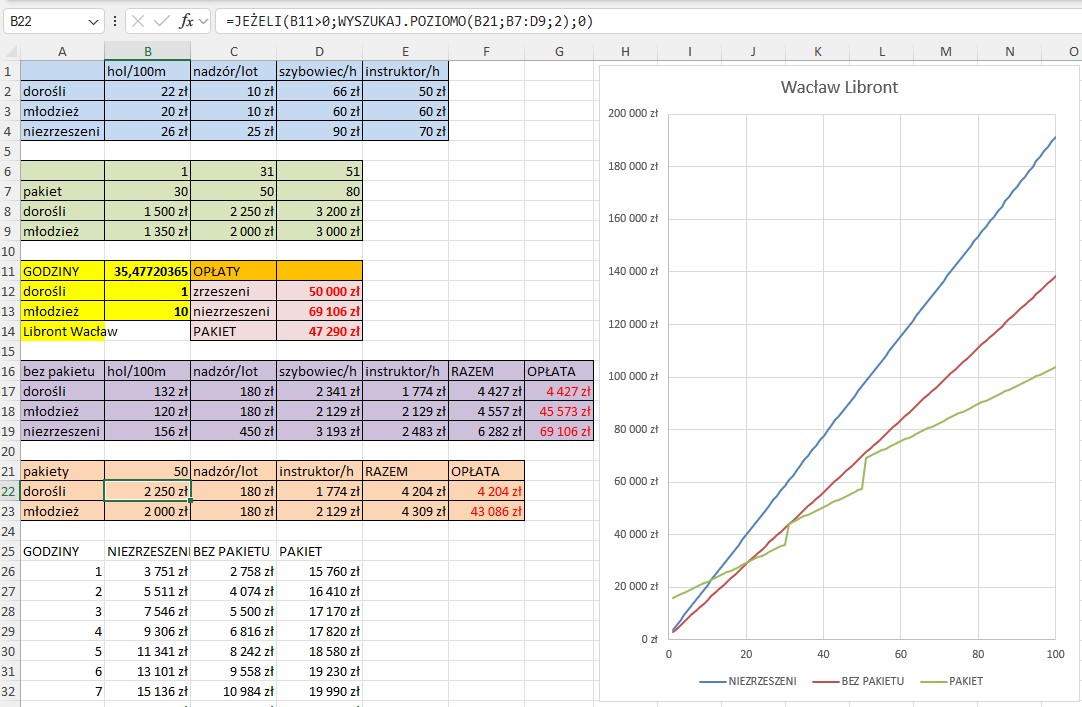Click the formula bar with JEŻELI formula
This screenshot has width=1082, height=707.
click(640, 21)
